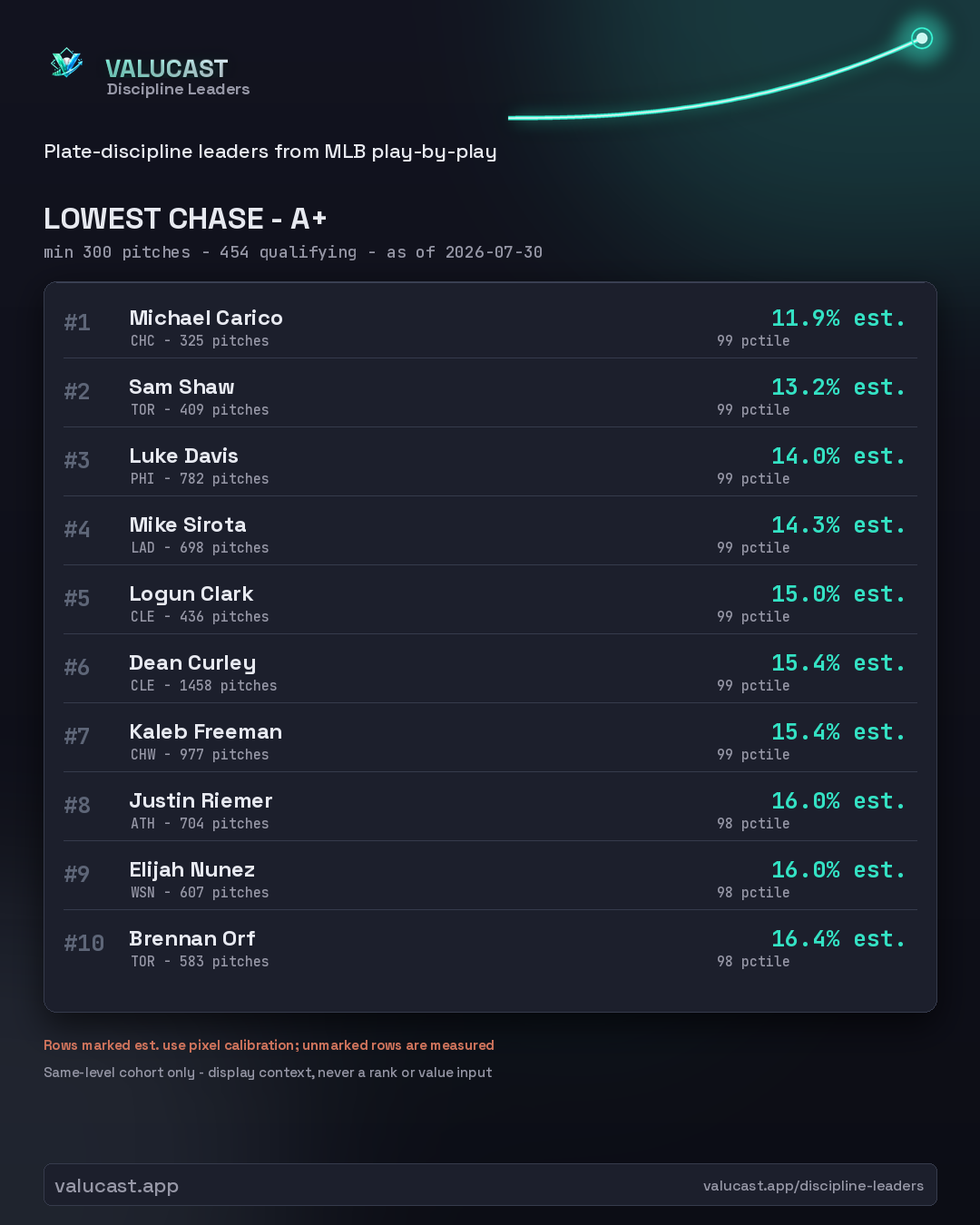Screen dimensions: 980x1225
Task: Click the Valucast logo icon
Action: point(67,63)
